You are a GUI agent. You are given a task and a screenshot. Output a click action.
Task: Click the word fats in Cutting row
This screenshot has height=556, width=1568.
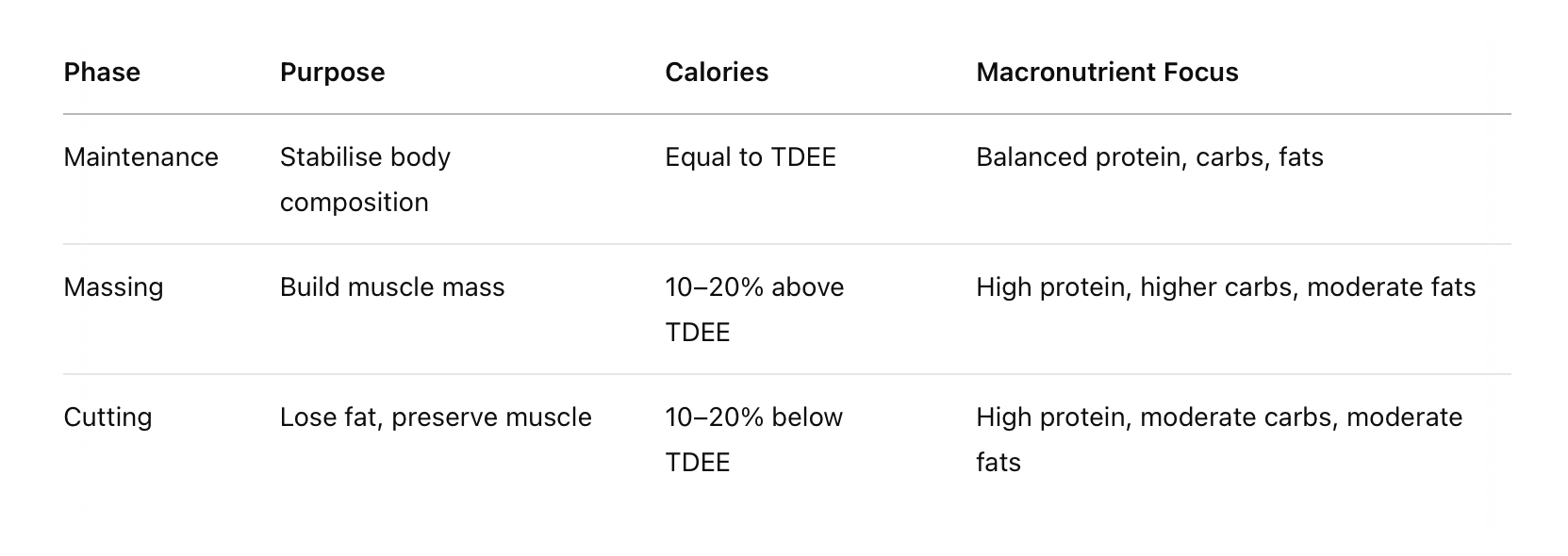pos(999,463)
